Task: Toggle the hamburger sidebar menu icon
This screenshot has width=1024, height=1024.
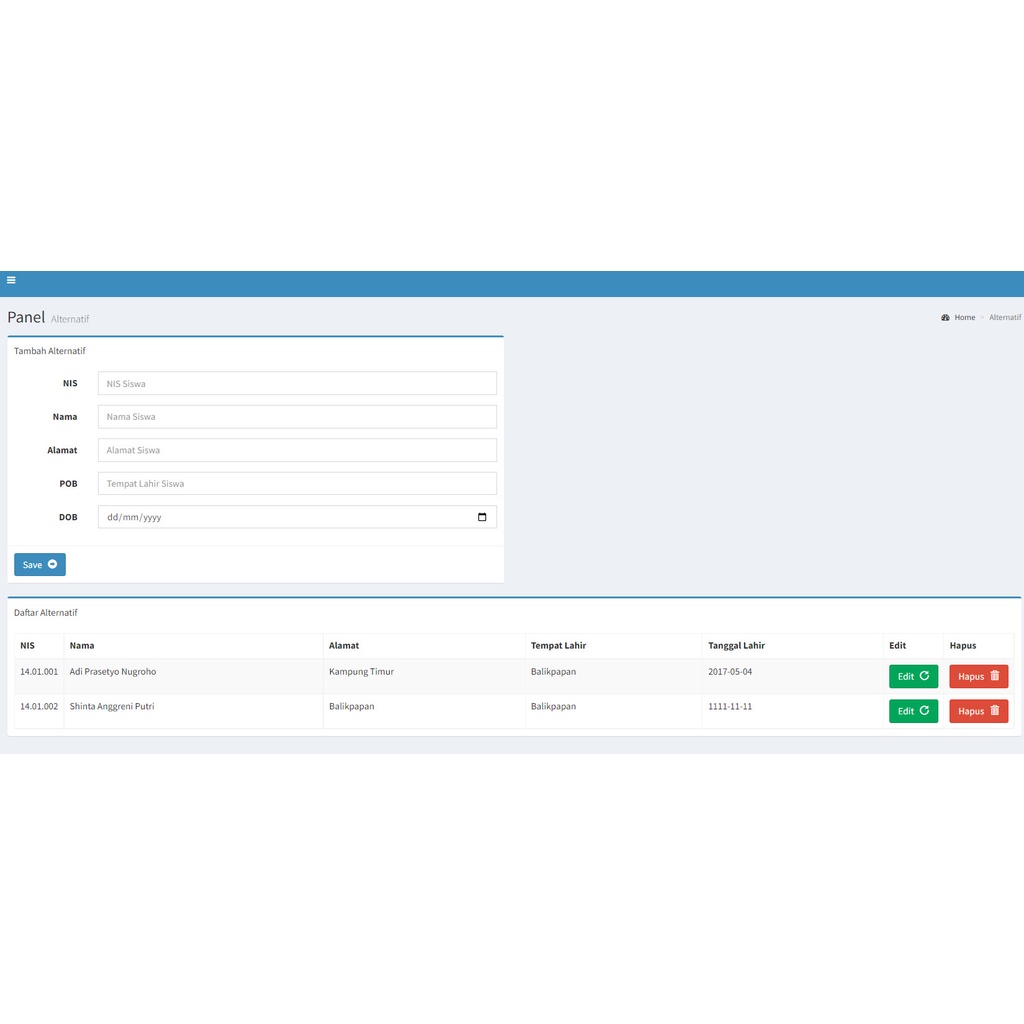Action: point(11,280)
